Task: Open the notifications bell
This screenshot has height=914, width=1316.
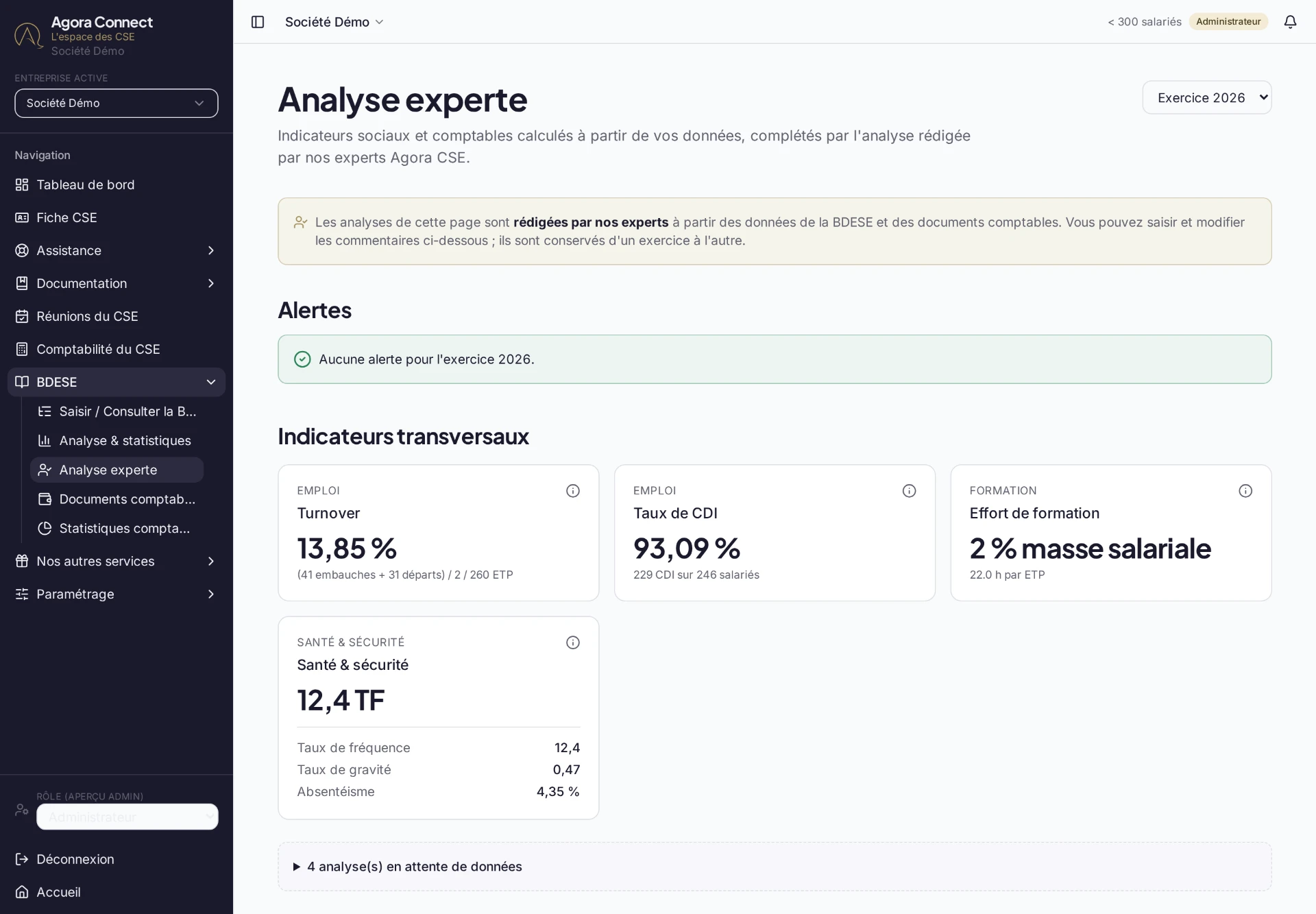Action: [1290, 22]
